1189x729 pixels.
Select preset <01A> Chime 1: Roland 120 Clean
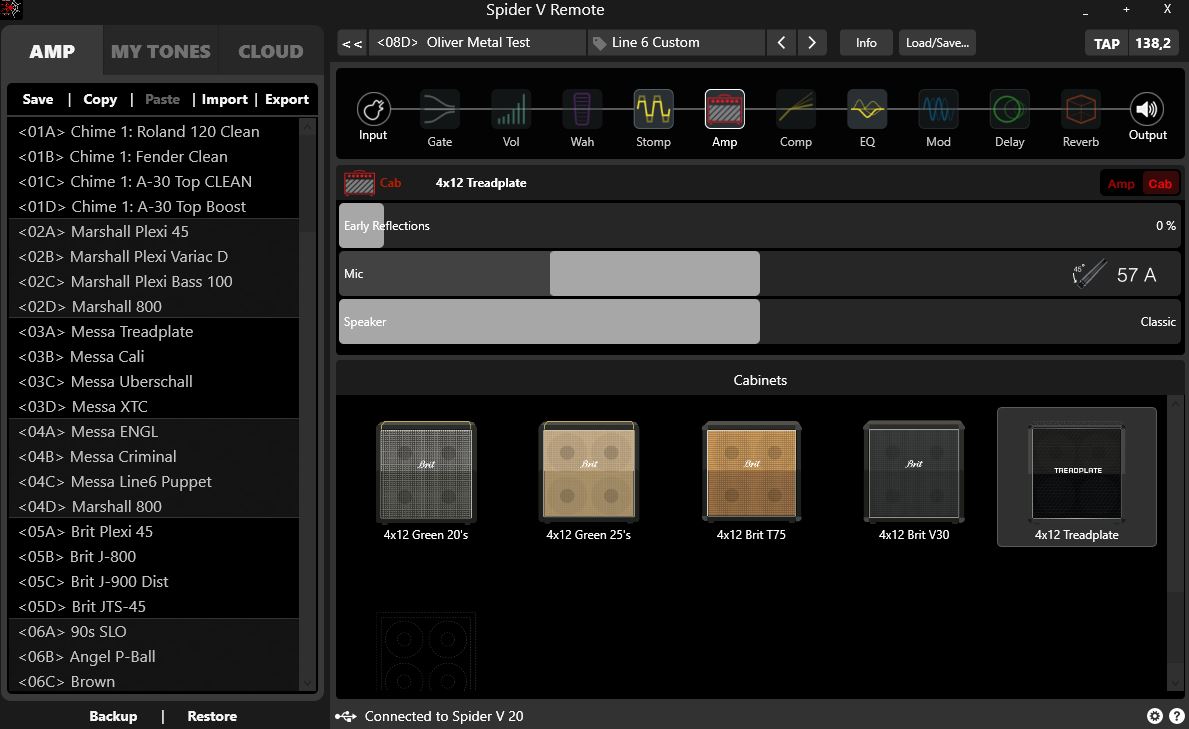tap(154, 131)
